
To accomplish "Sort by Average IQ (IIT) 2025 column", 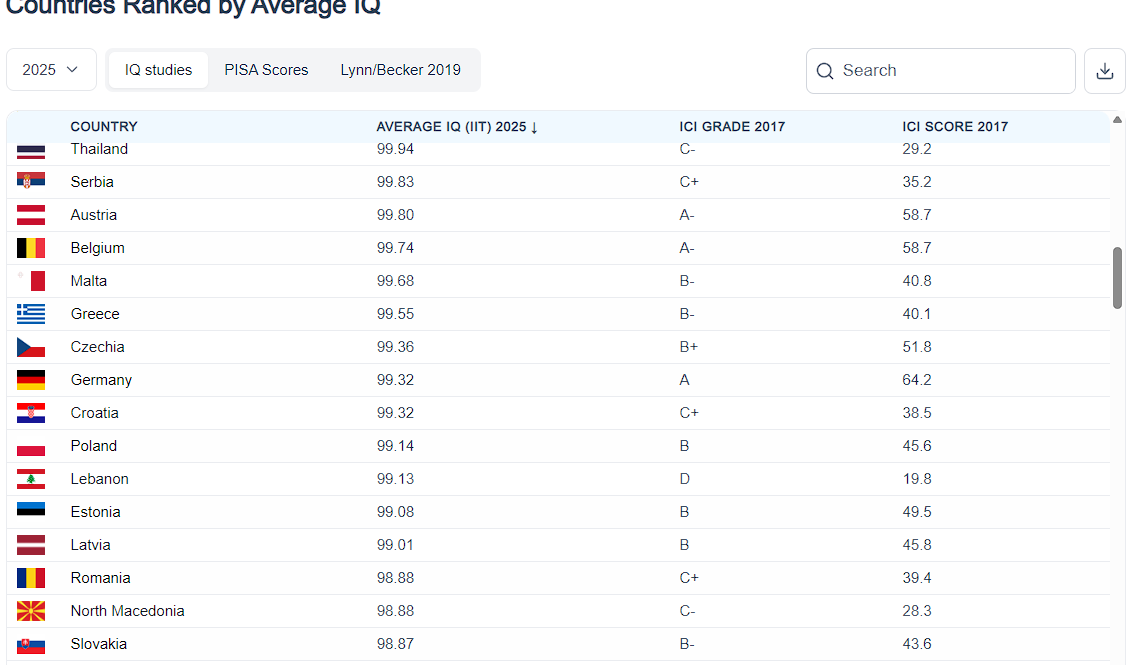I will coord(457,127).
